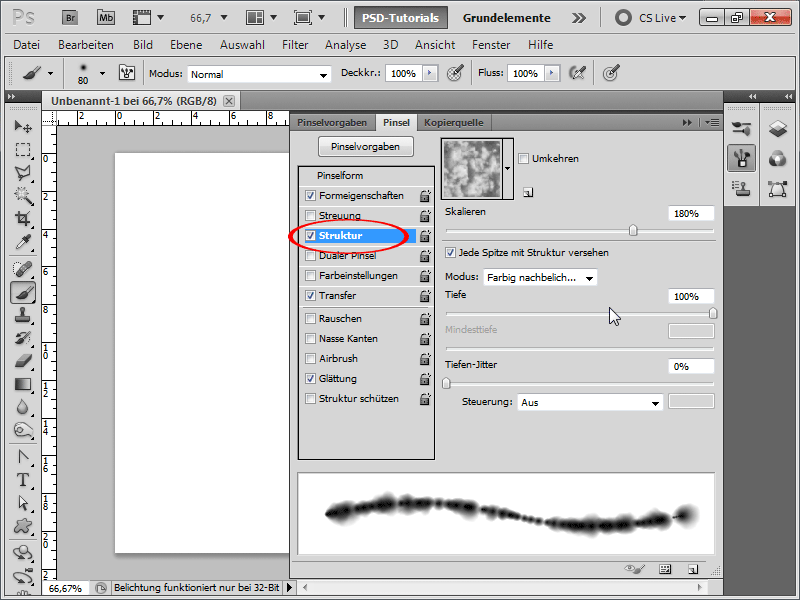
Task: Open the texture picker arrow
Action: pos(508,168)
